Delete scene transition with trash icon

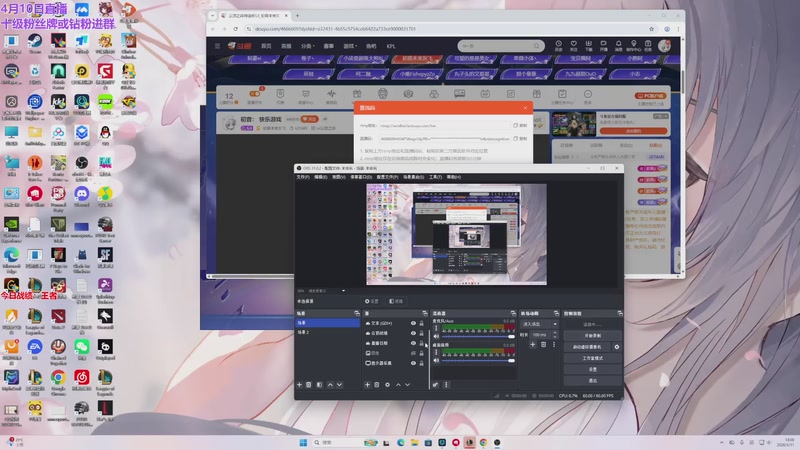pos(543,344)
